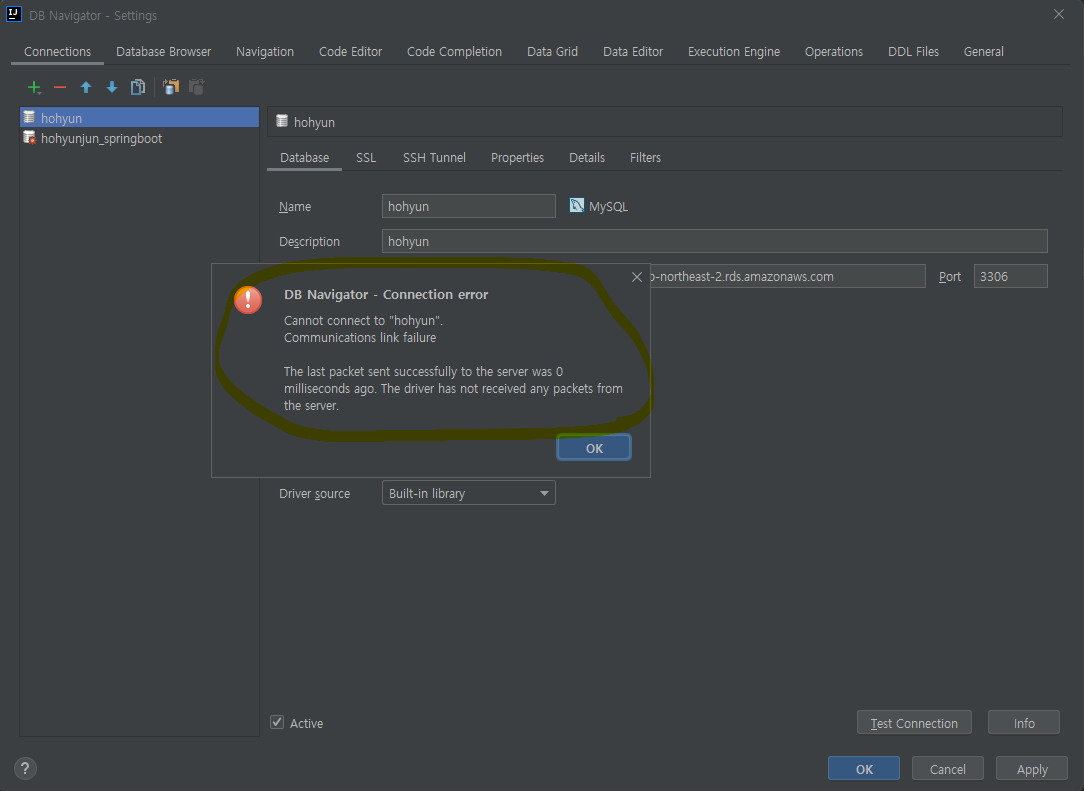Open the SSH Tunnel sub-tab
1084x791 pixels.
click(434, 158)
